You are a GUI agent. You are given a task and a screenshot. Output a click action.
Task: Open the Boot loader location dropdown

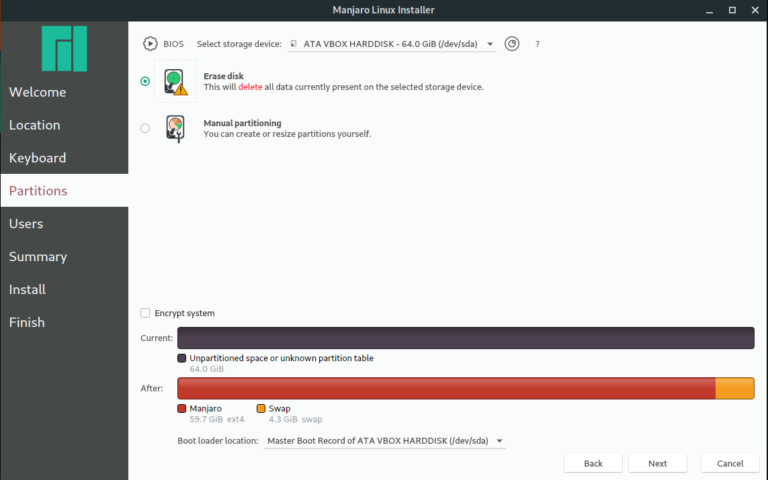click(x=384, y=441)
